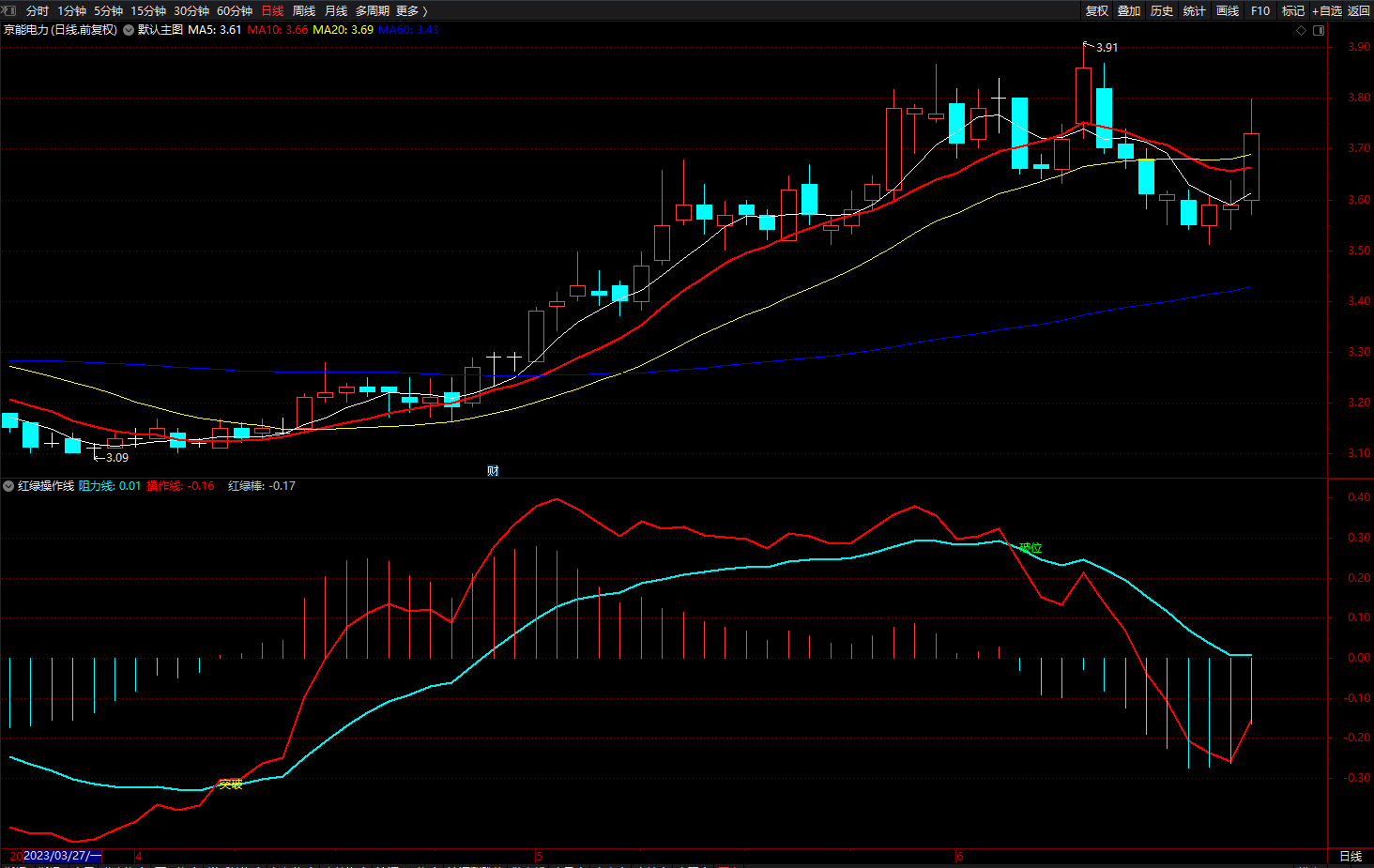Viewport: 1374px width, 868px height.
Task: Click the 红绿棒: -0.17 readout
Action: [x=262, y=486]
